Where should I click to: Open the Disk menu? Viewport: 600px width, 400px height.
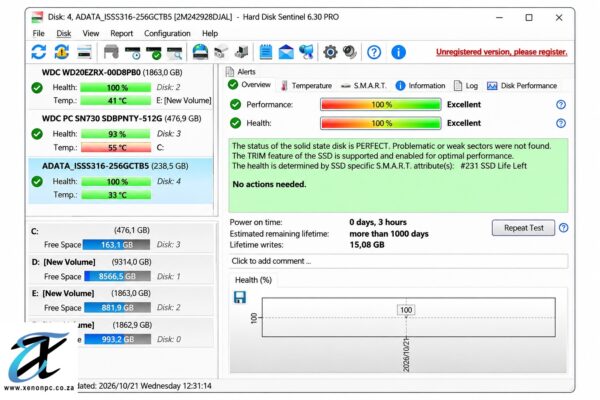pyautogui.click(x=64, y=33)
